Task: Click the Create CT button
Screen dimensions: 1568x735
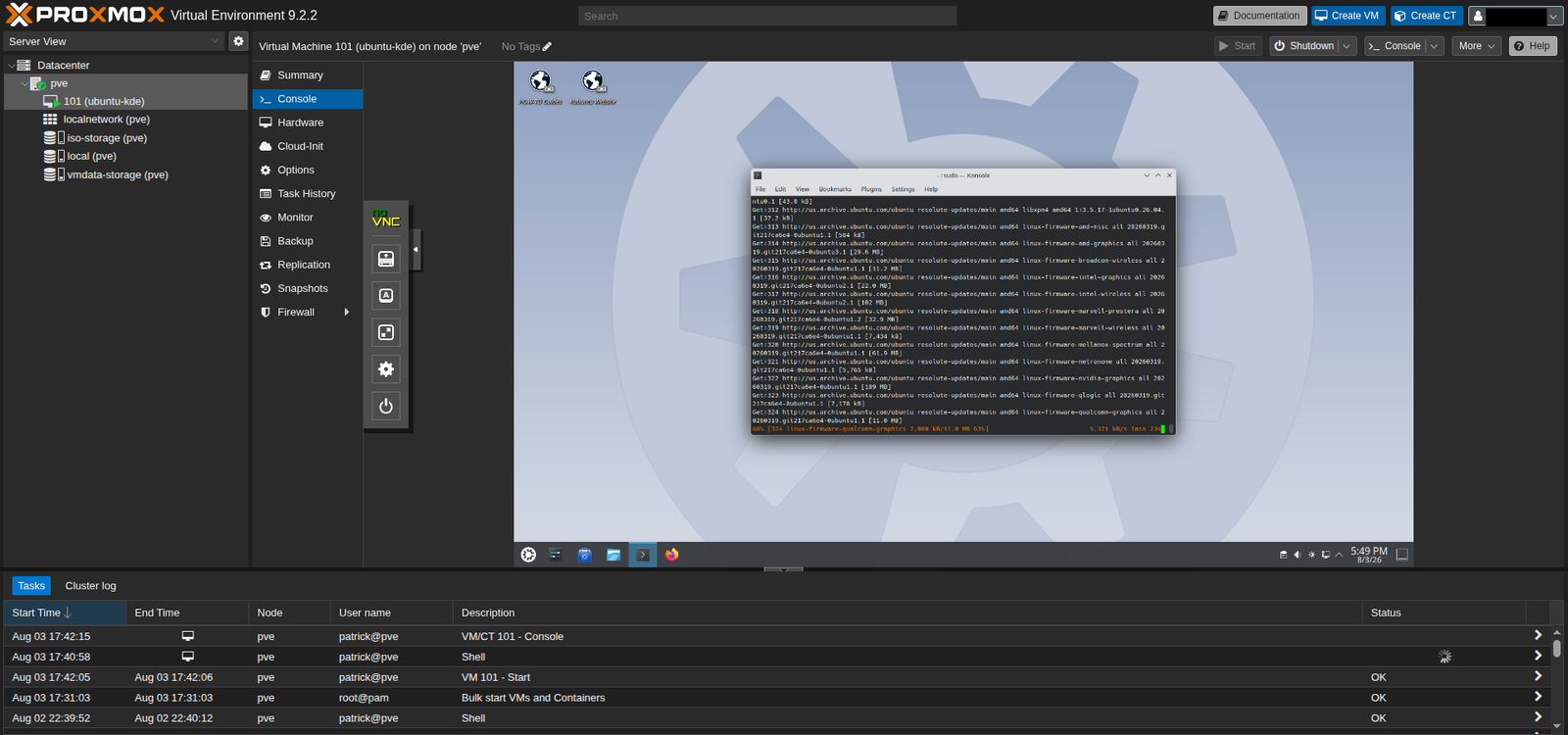Action: click(1426, 16)
